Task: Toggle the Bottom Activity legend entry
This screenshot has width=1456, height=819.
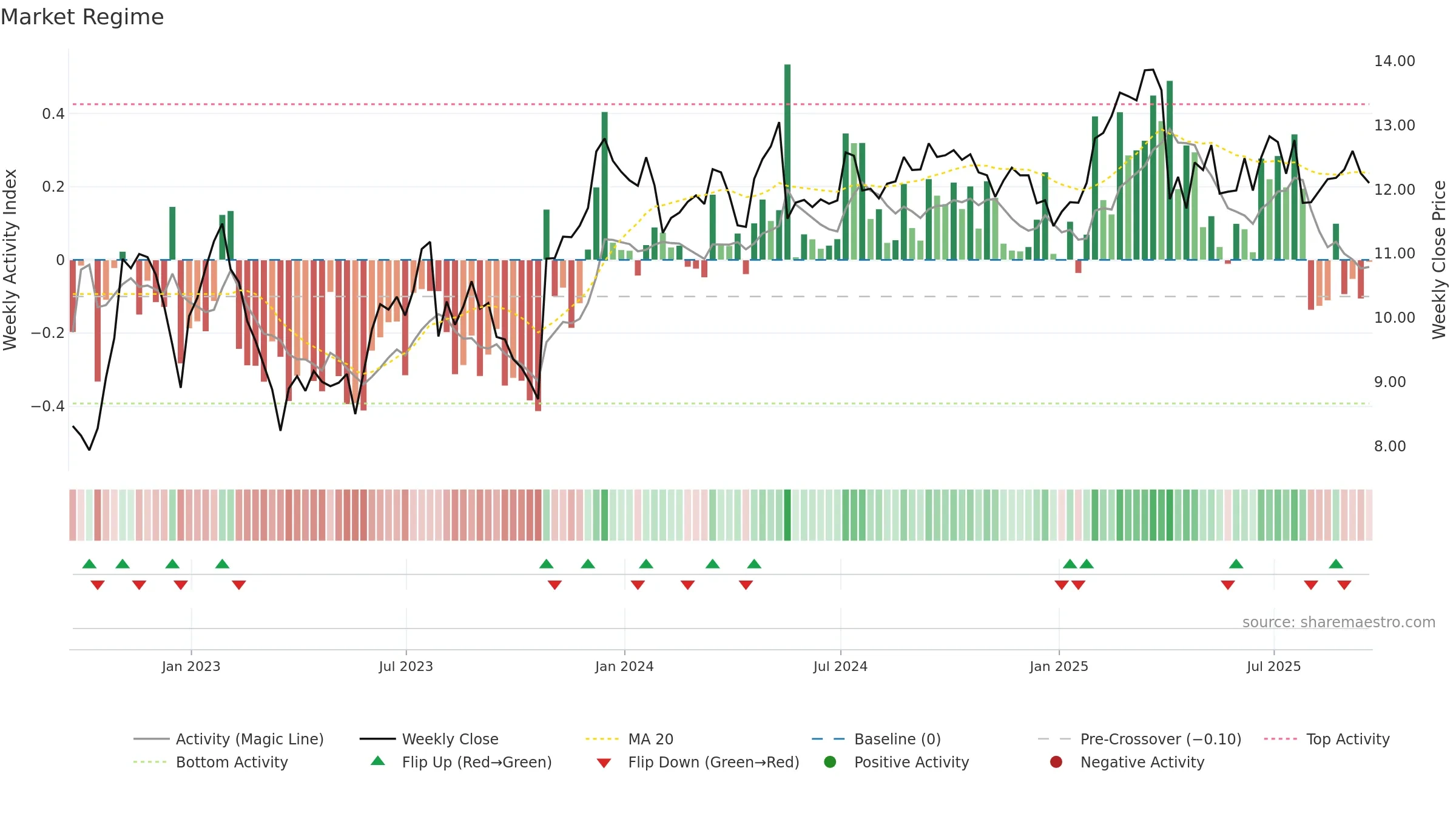Action: coord(211,762)
